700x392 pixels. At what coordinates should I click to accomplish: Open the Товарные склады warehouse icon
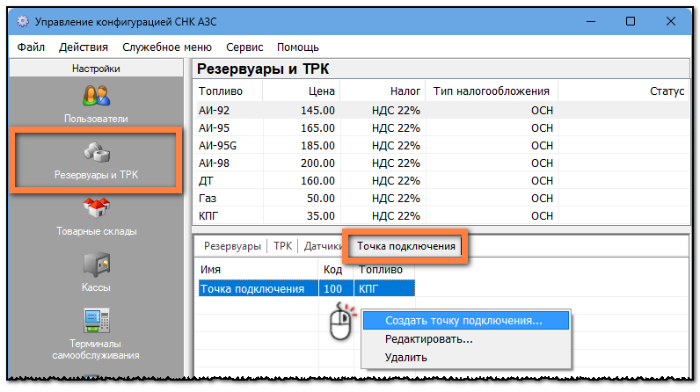click(96, 208)
